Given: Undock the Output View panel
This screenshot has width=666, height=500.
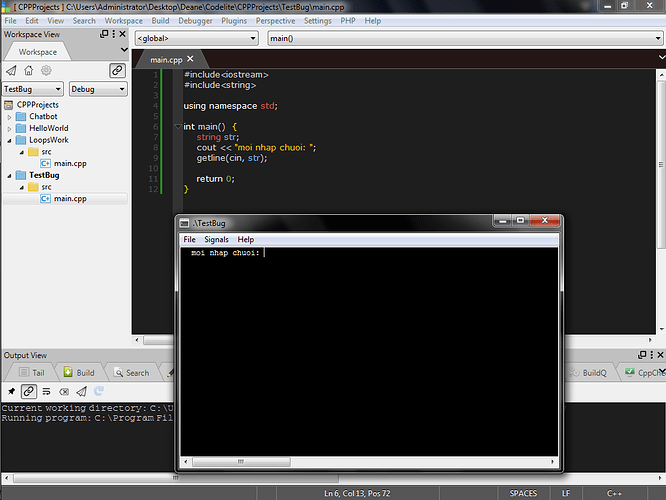Looking at the screenshot, I should [642, 354].
